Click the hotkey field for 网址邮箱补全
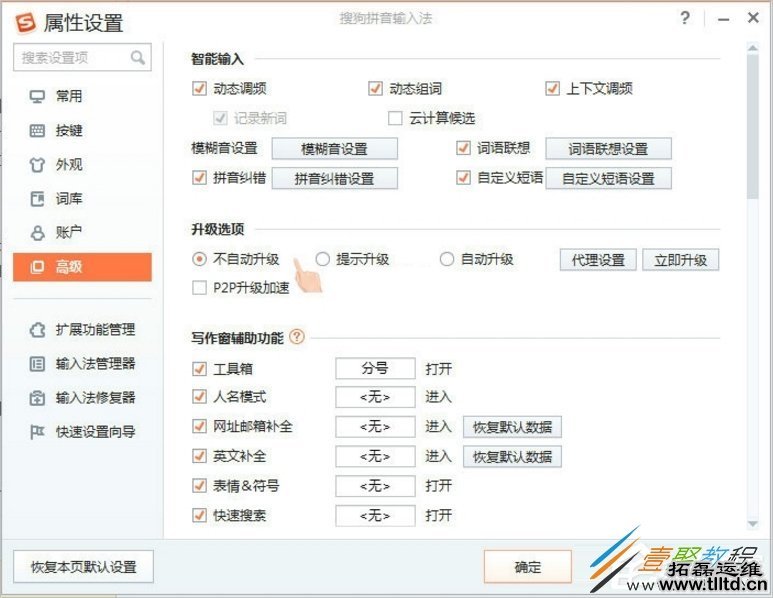This screenshot has width=773, height=598. [x=375, y=427]
